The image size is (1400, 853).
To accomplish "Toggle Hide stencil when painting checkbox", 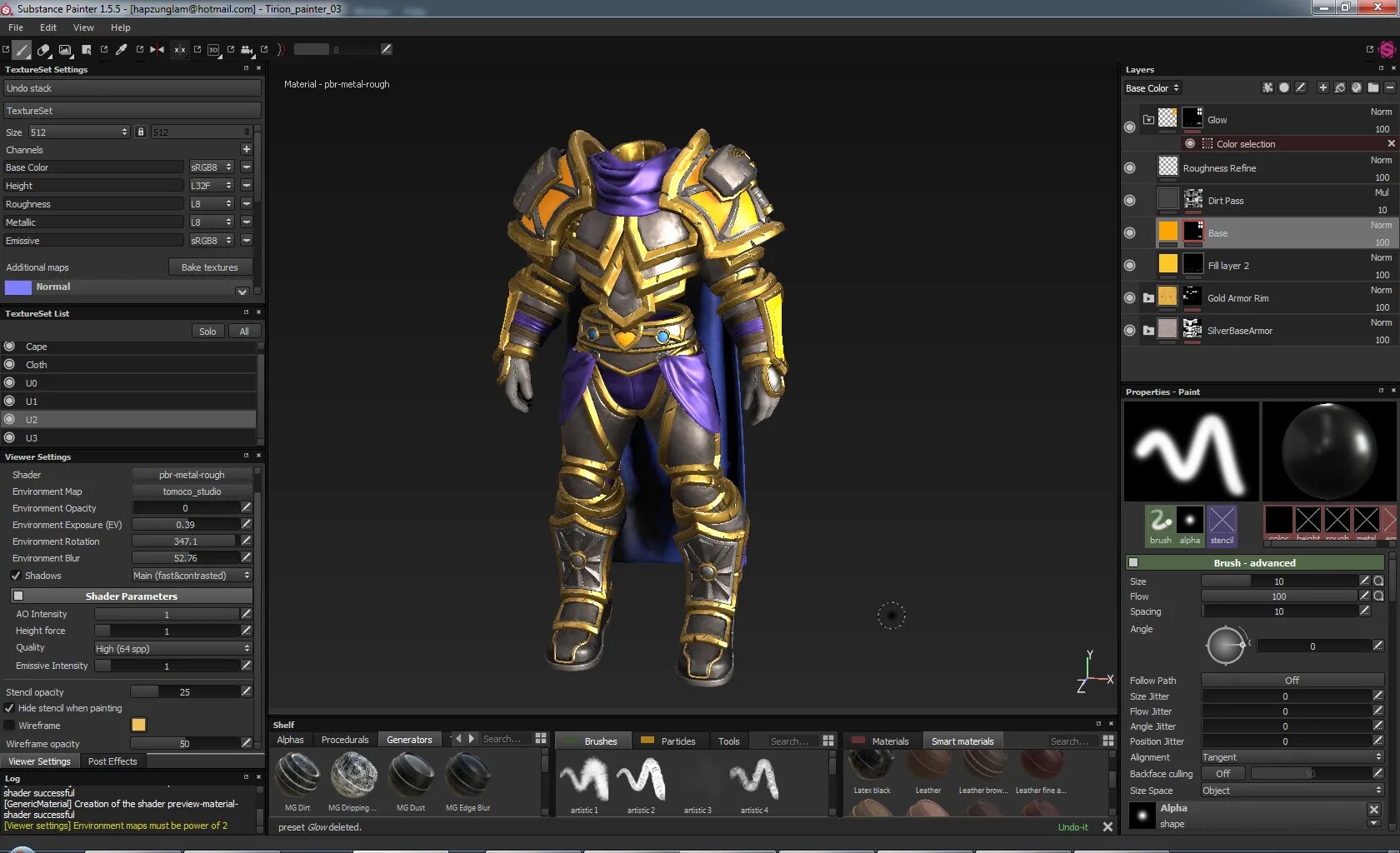I will tap(9, 708).
